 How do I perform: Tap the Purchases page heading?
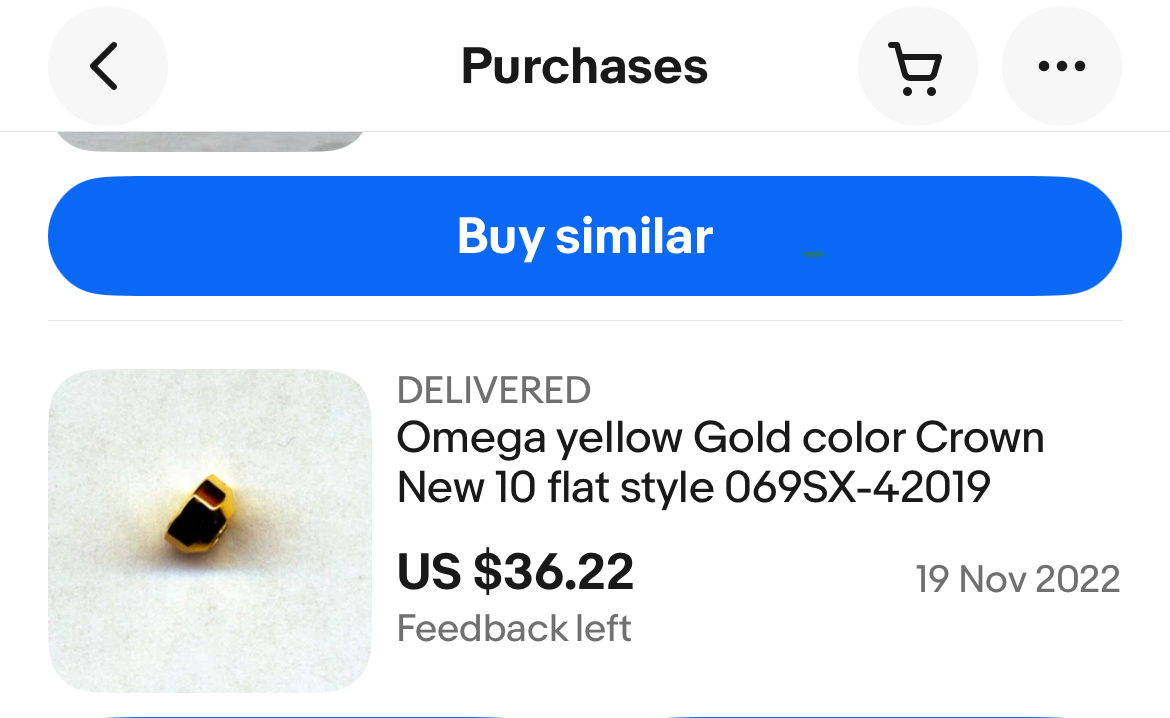584,67
